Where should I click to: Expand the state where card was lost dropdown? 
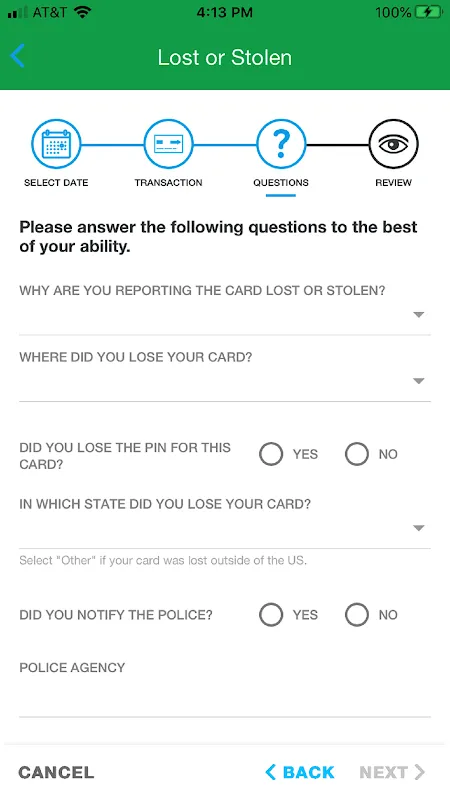click(225, 529)
